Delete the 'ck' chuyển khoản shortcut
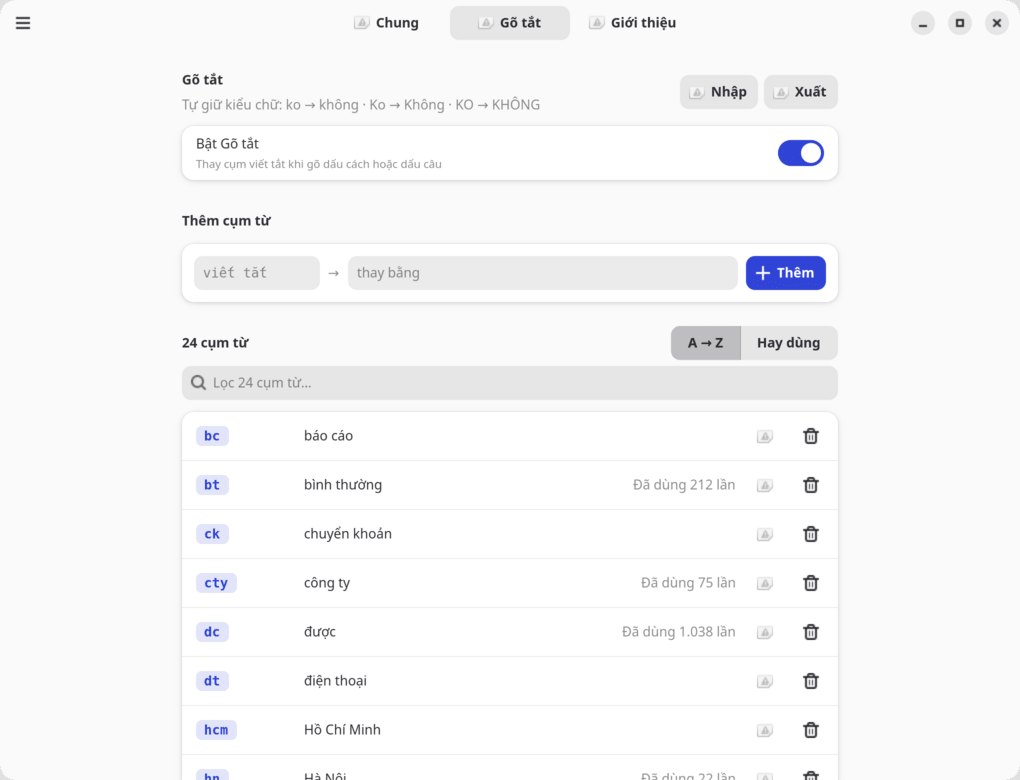1020x780 pixels. [x=811, y=534]
